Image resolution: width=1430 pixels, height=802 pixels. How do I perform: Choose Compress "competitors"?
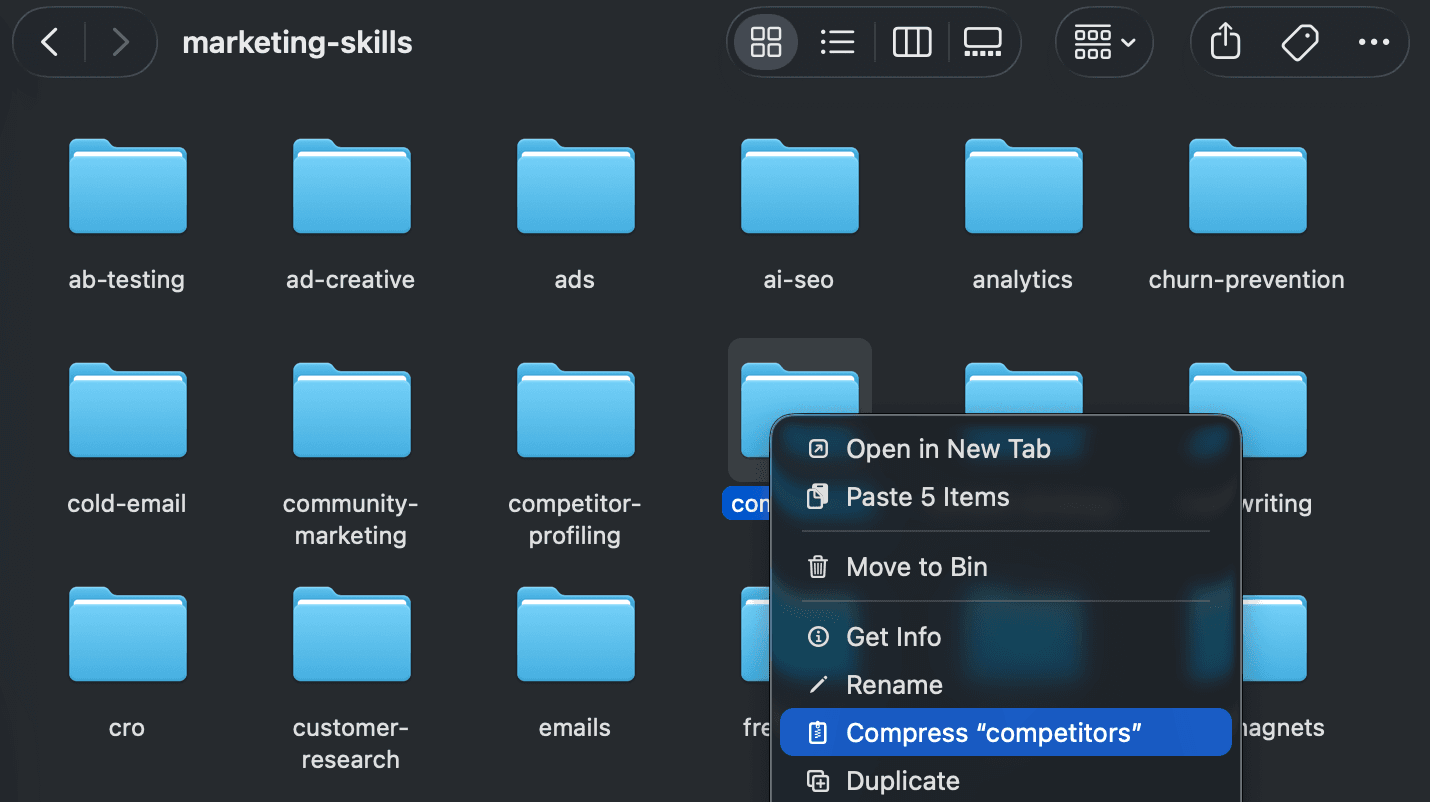pos(1005,733)
